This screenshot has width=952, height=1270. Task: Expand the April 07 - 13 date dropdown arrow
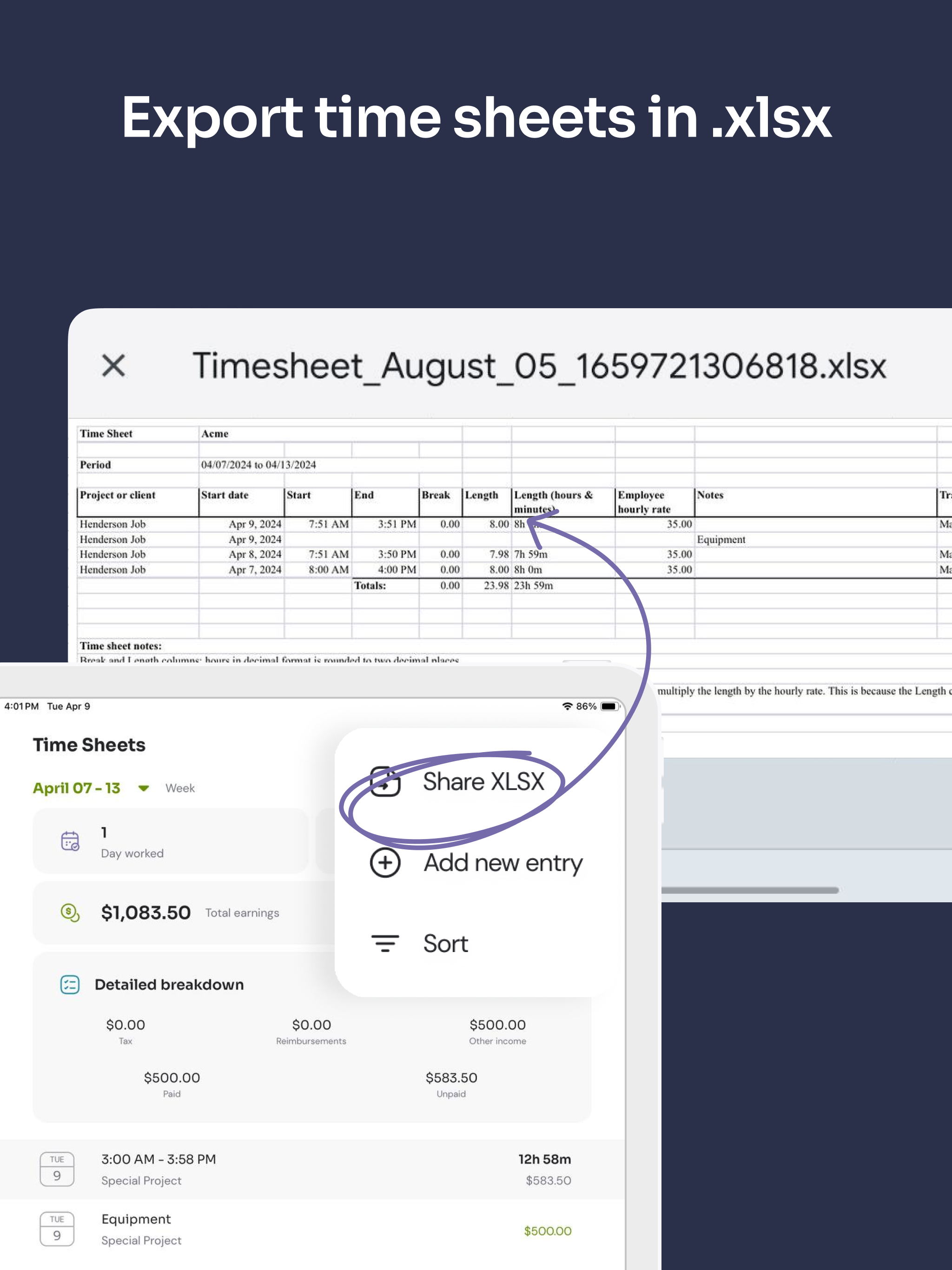pos(144,788)
